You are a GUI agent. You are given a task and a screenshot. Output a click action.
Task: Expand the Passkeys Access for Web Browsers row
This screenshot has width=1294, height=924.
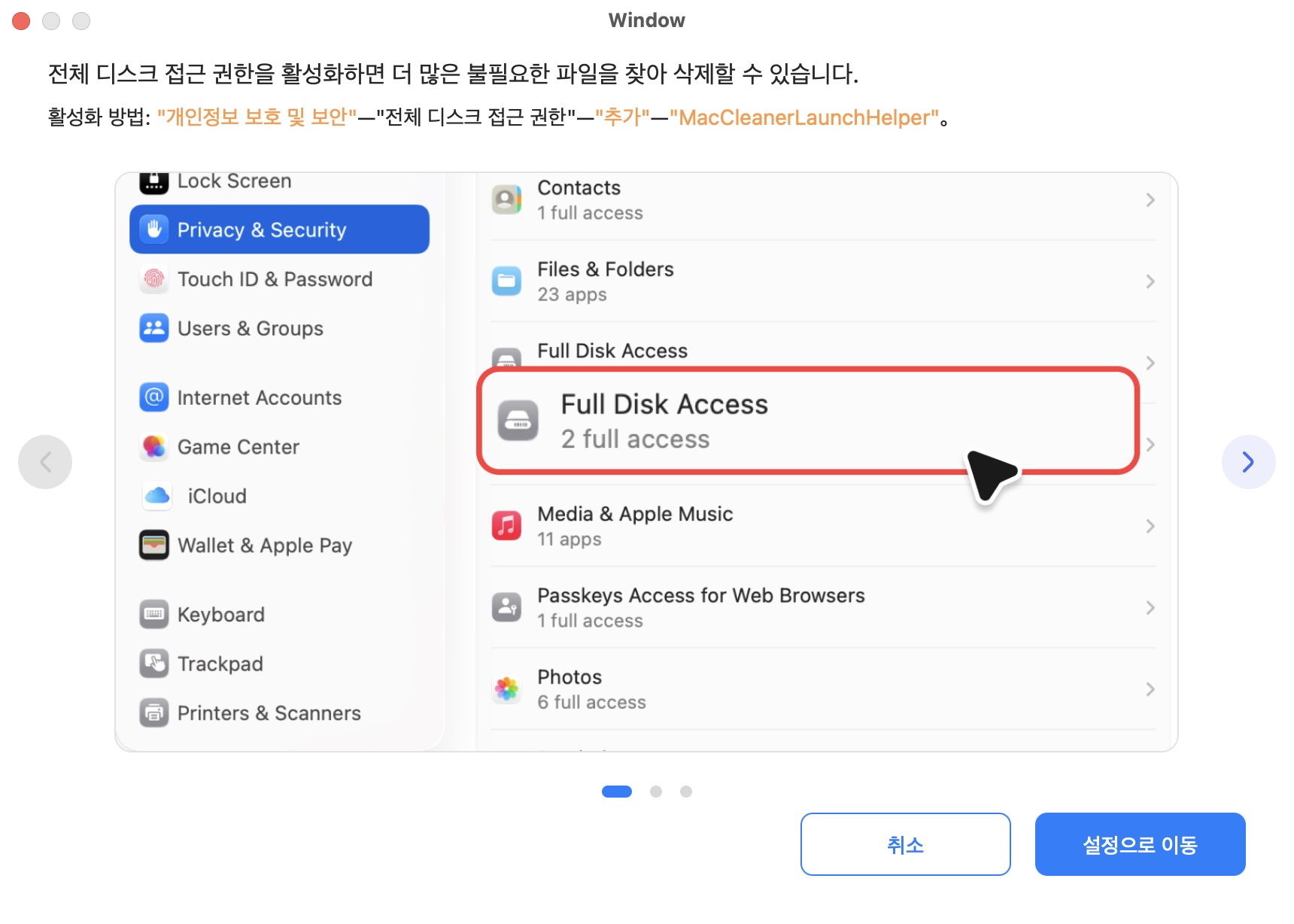point(1150,607)
